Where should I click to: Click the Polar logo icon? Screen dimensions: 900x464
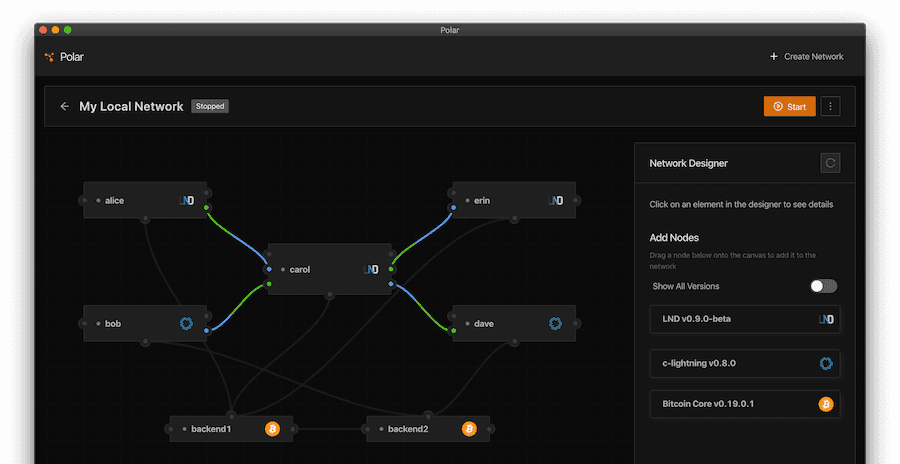[x=49, y=57]
